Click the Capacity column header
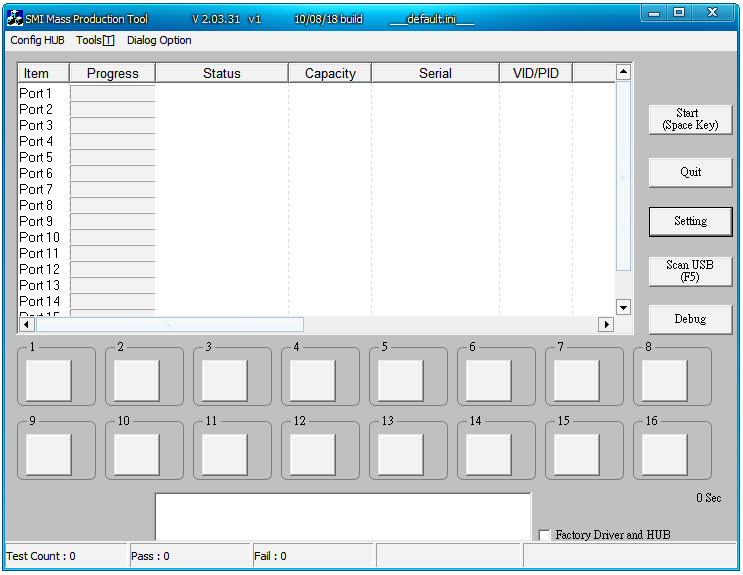The image size is (743, 575). (x=330, y=73)
